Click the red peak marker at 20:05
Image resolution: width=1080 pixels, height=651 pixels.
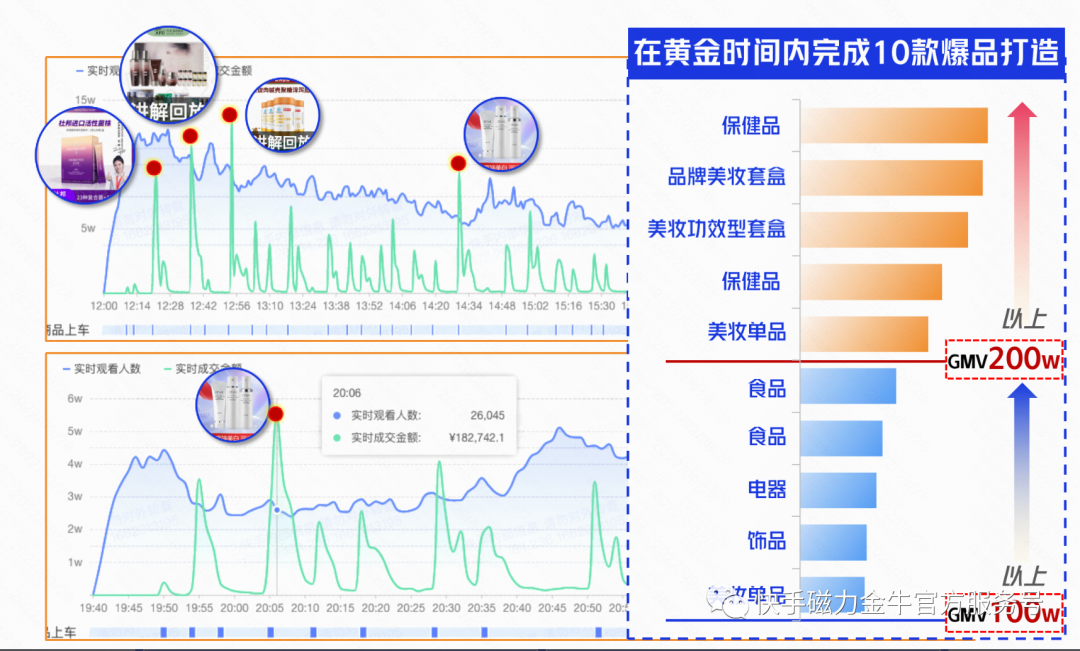(276, 413)
